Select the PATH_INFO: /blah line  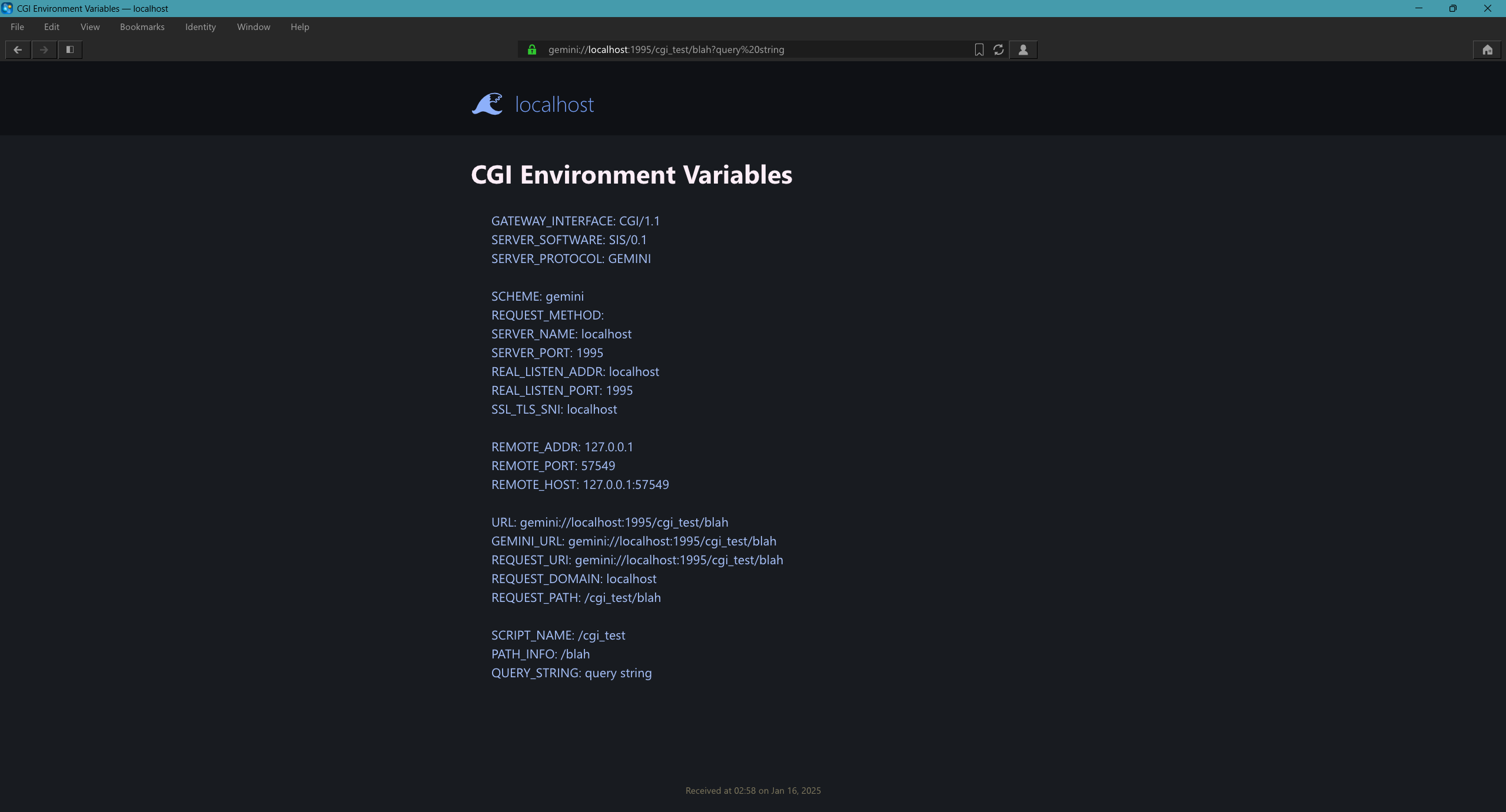click(540, 654)
